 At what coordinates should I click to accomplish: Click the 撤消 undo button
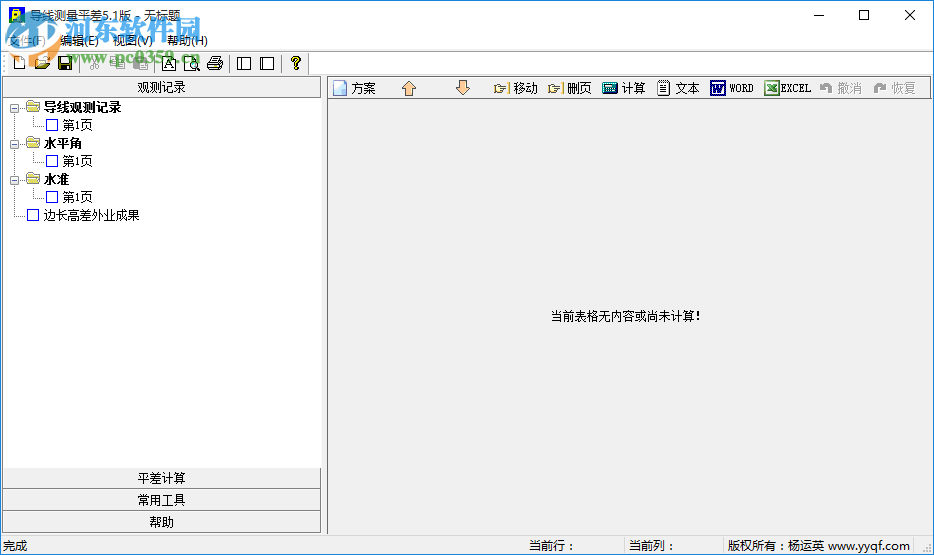pyautogui.click(x=840, y=88)
